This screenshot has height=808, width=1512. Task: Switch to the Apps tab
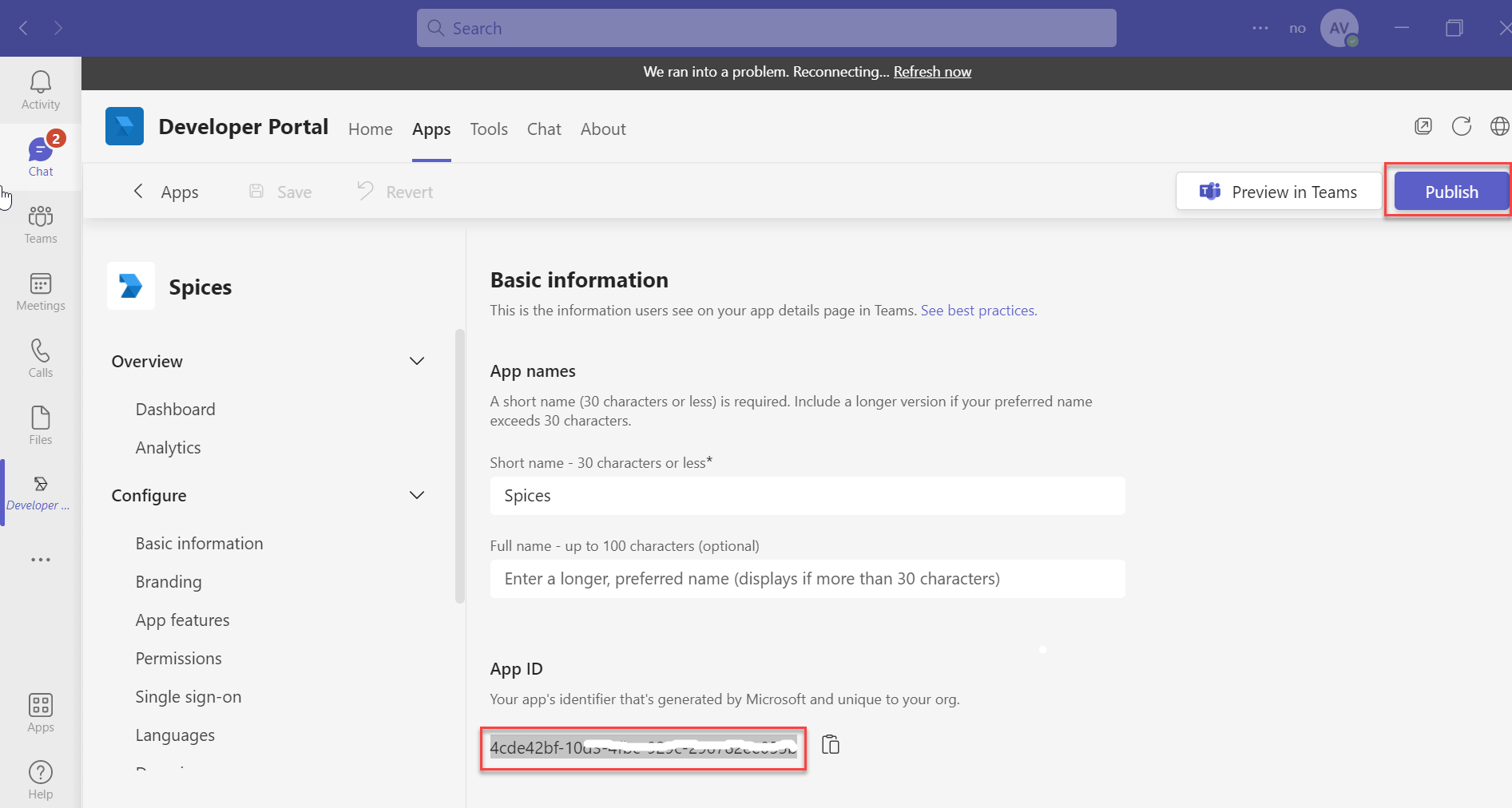tap(431, 129)
